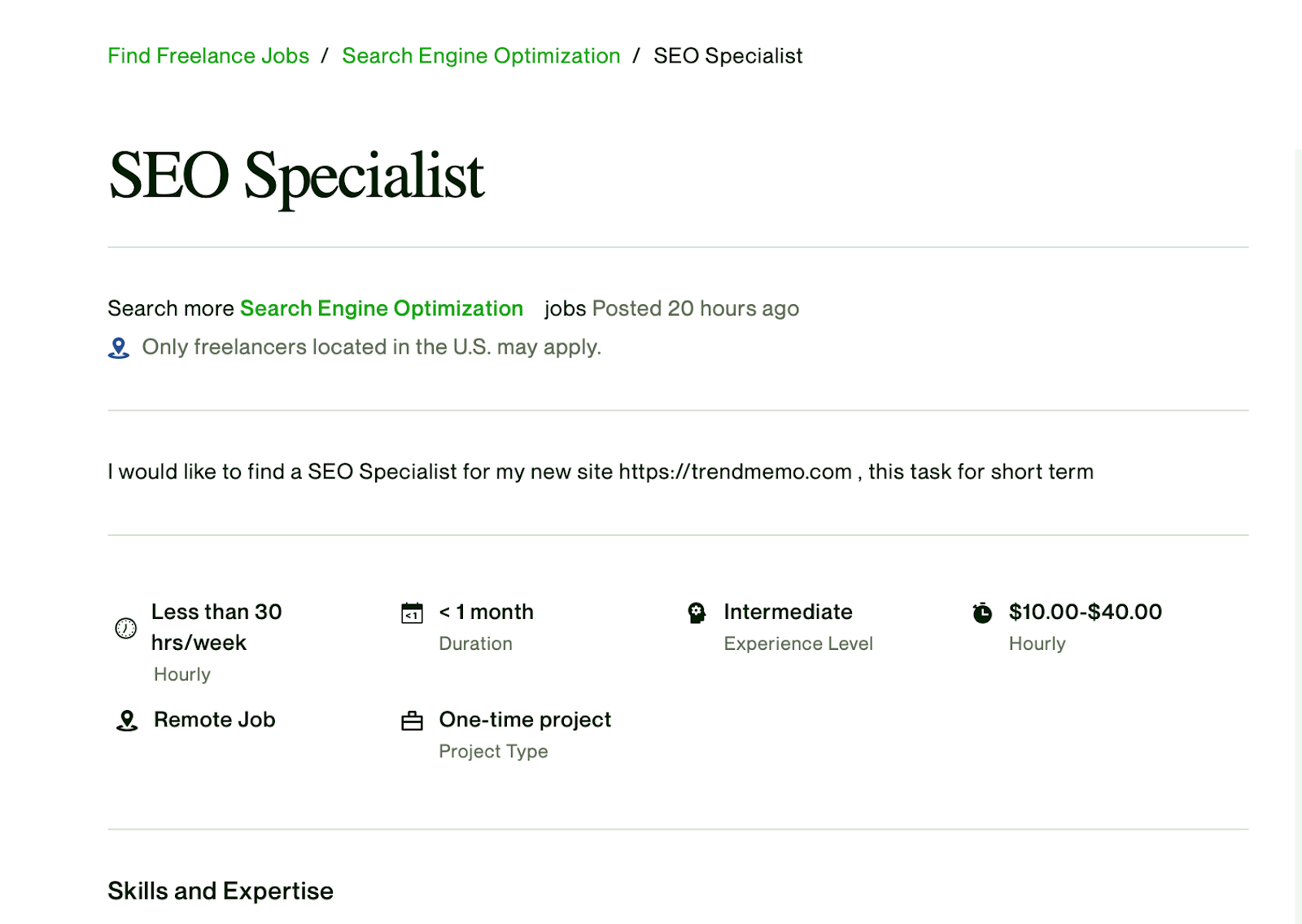Image resolution: width=1302 pixels, height=924 pixels.
Task: Click the clock icon next to hrs/week
Action: click(x=126, y=628)
